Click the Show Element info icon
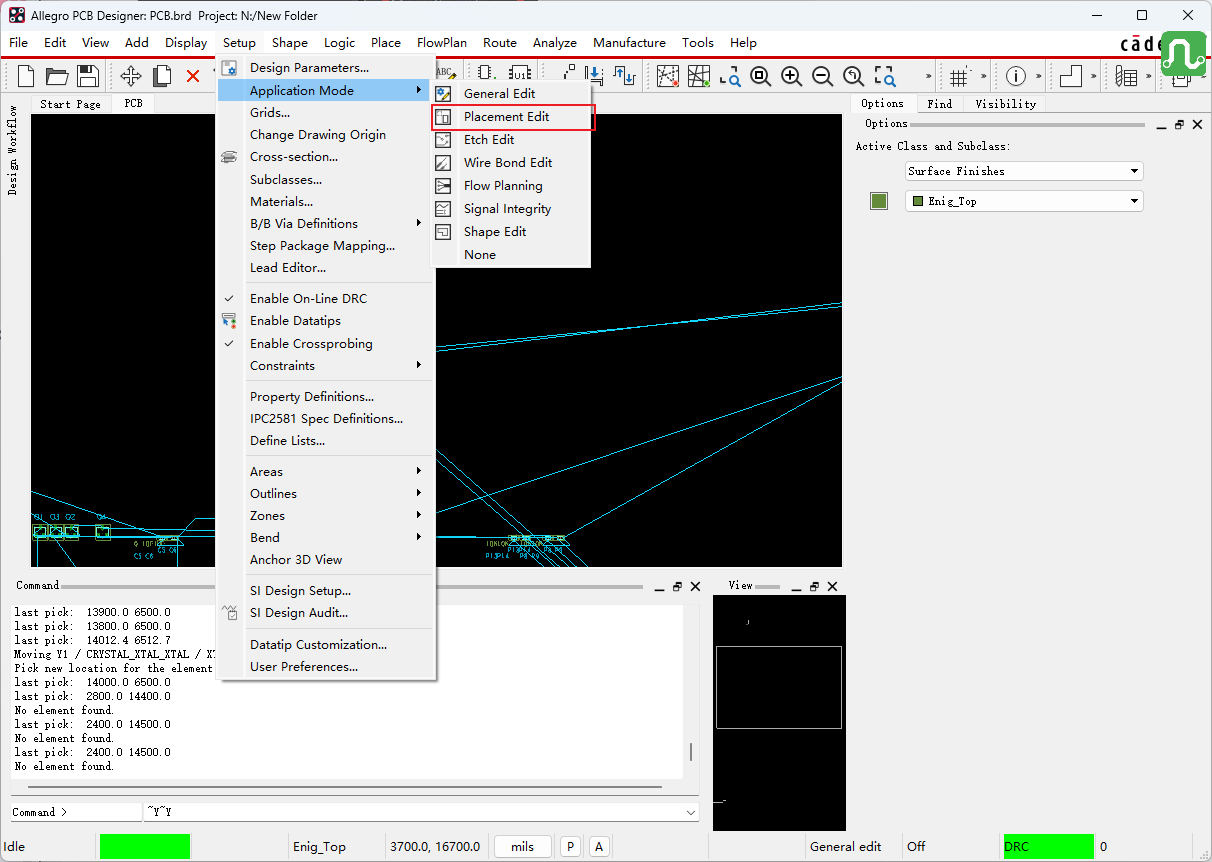 coord(1016,76)
